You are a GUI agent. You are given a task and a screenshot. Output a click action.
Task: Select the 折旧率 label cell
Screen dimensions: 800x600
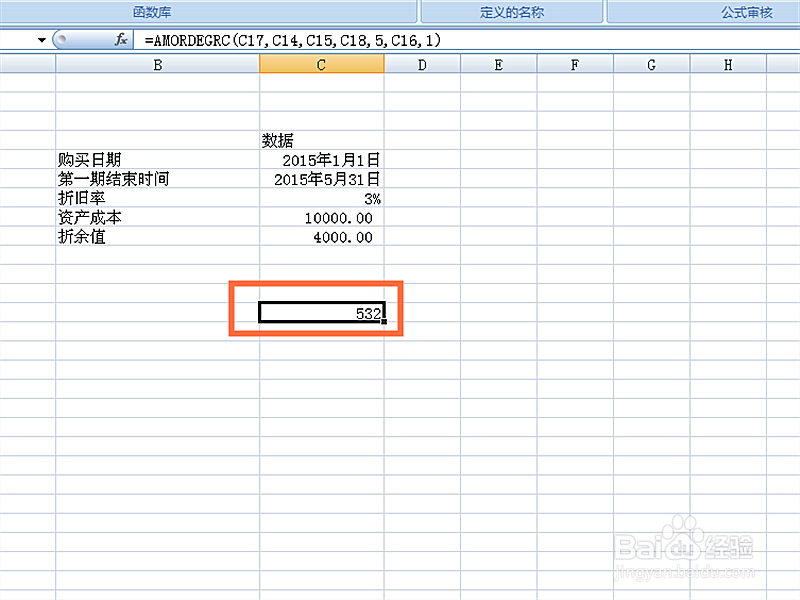point(158,198)
